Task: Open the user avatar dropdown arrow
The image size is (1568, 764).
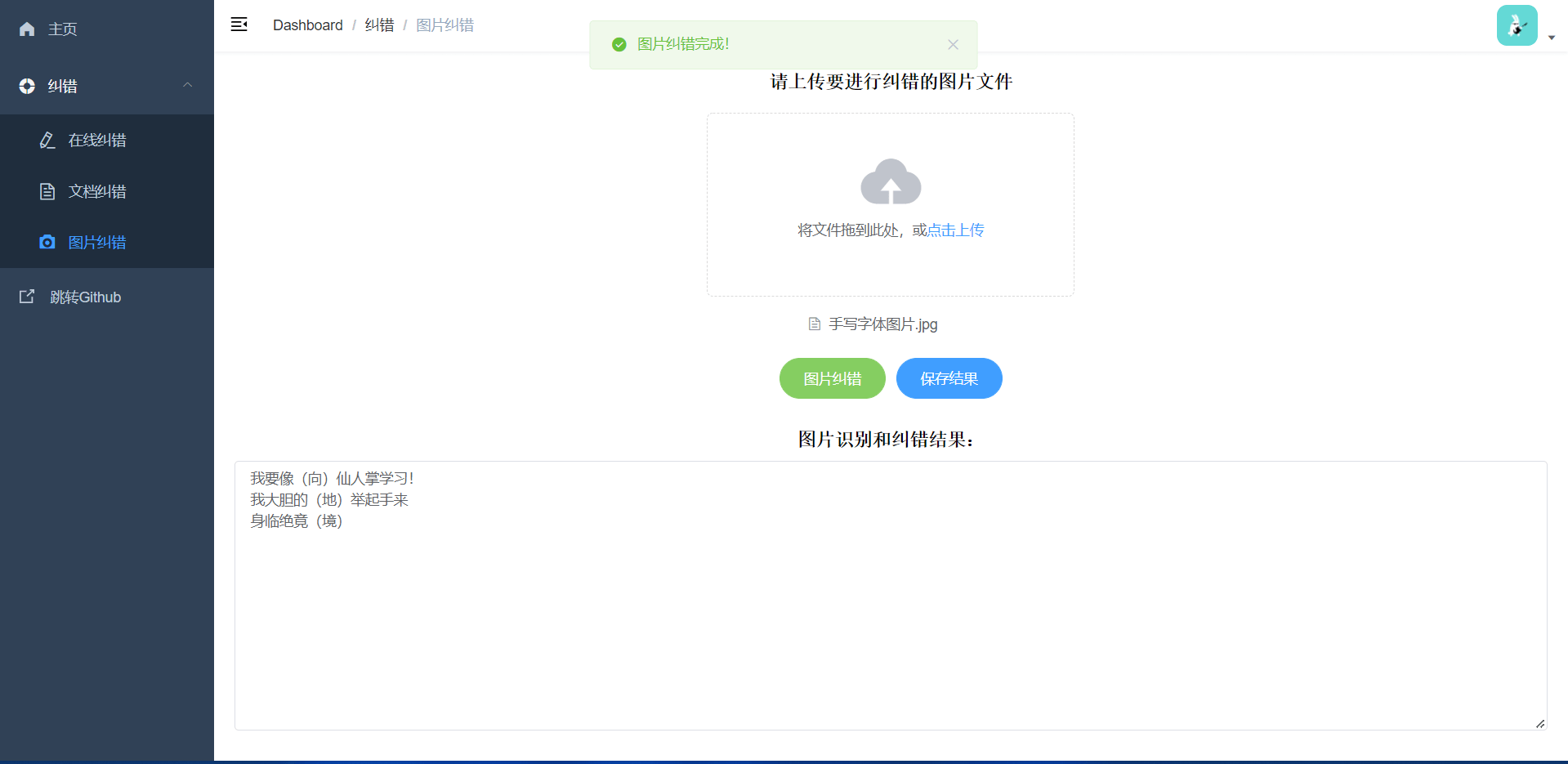Action: pyautogui.click(x=1551, y=38)
